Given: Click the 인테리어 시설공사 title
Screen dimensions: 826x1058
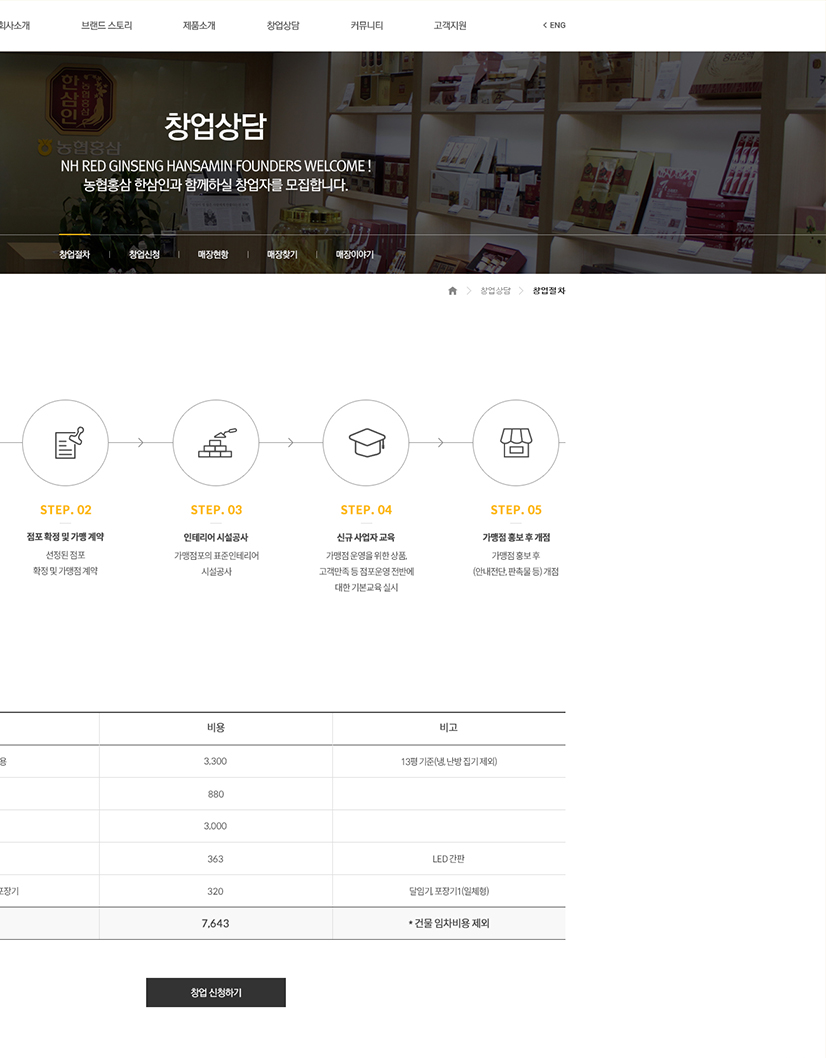Looking at the screenshot, I should point(216,538).
